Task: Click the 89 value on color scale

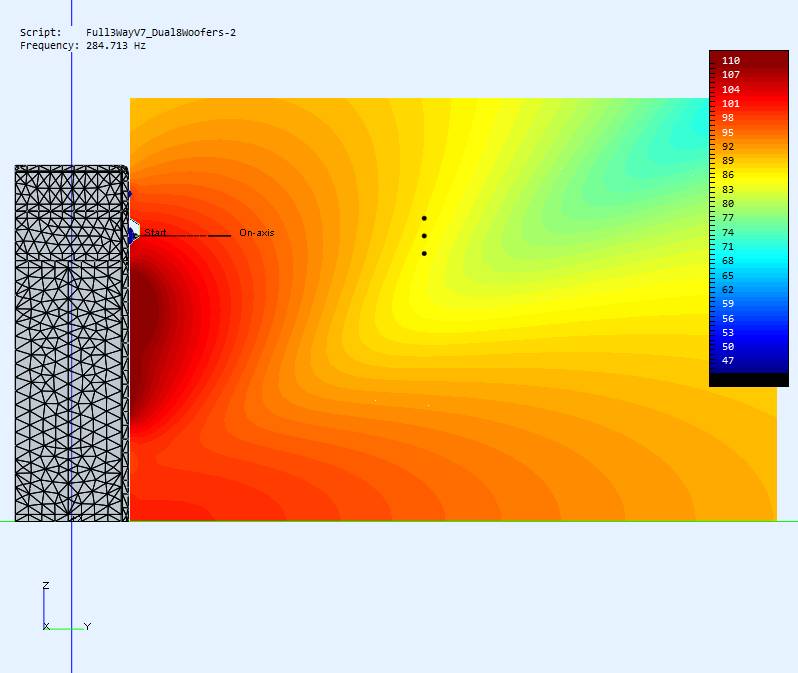Action: click(728, 161)
